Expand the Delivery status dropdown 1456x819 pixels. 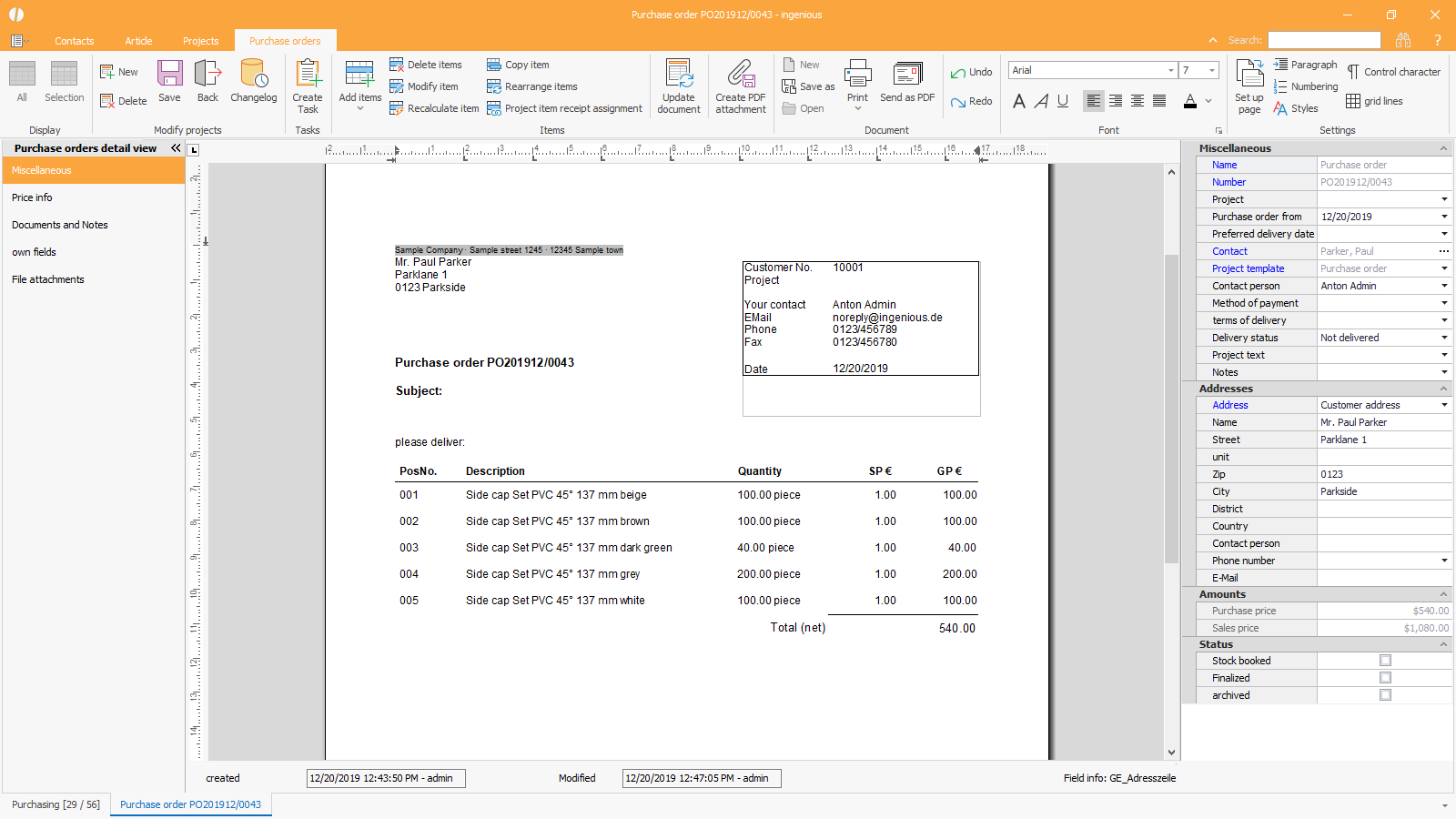pyautogui.click(x=1443, y=338)
